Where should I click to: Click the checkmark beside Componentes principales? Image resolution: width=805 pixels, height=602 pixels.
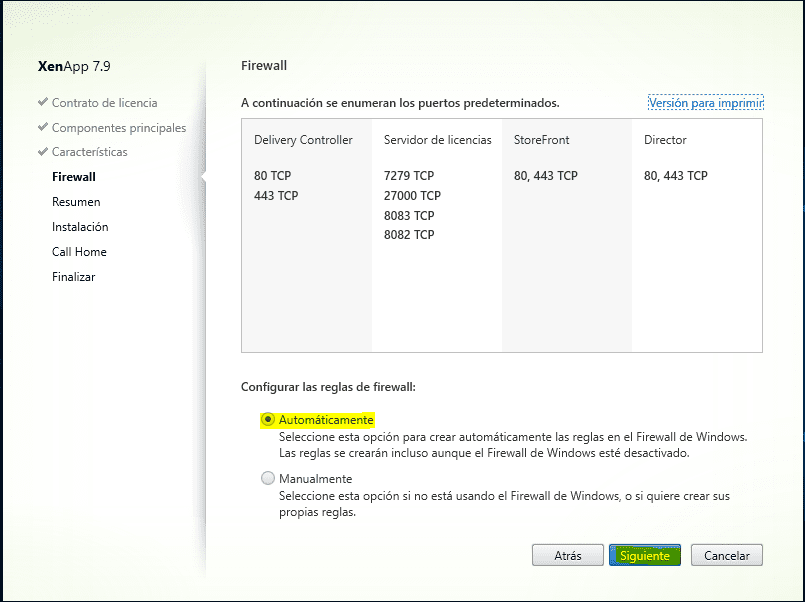[43, 127]
